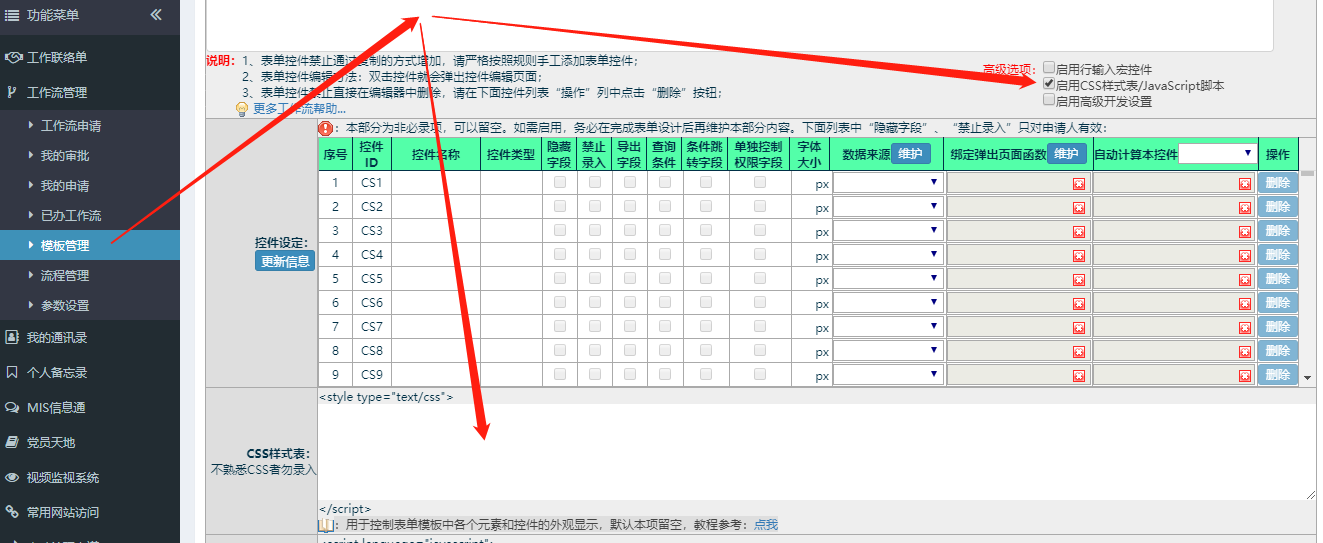Click the eye icon for 视频监视系统
This screenshot has height=543, width=1323.
point(13,477)
